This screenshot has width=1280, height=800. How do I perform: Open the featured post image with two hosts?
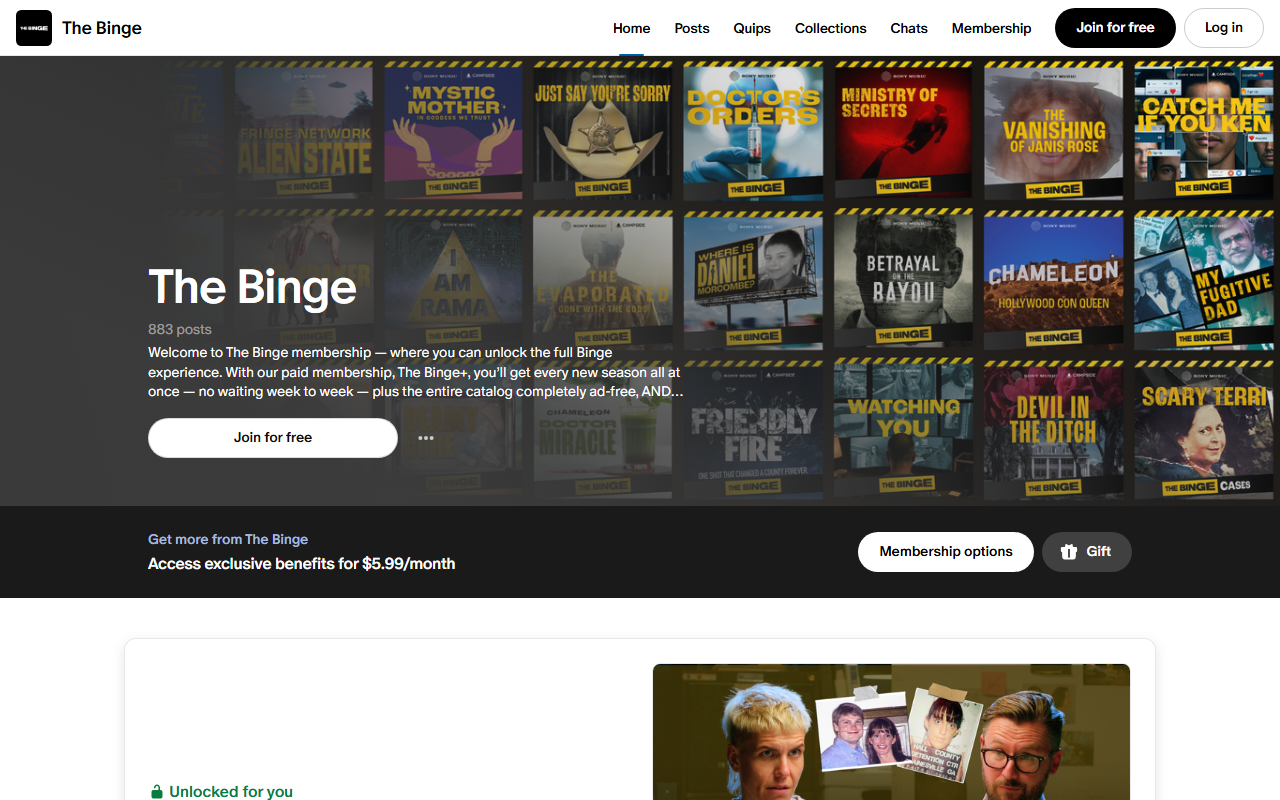coord(891,732)
